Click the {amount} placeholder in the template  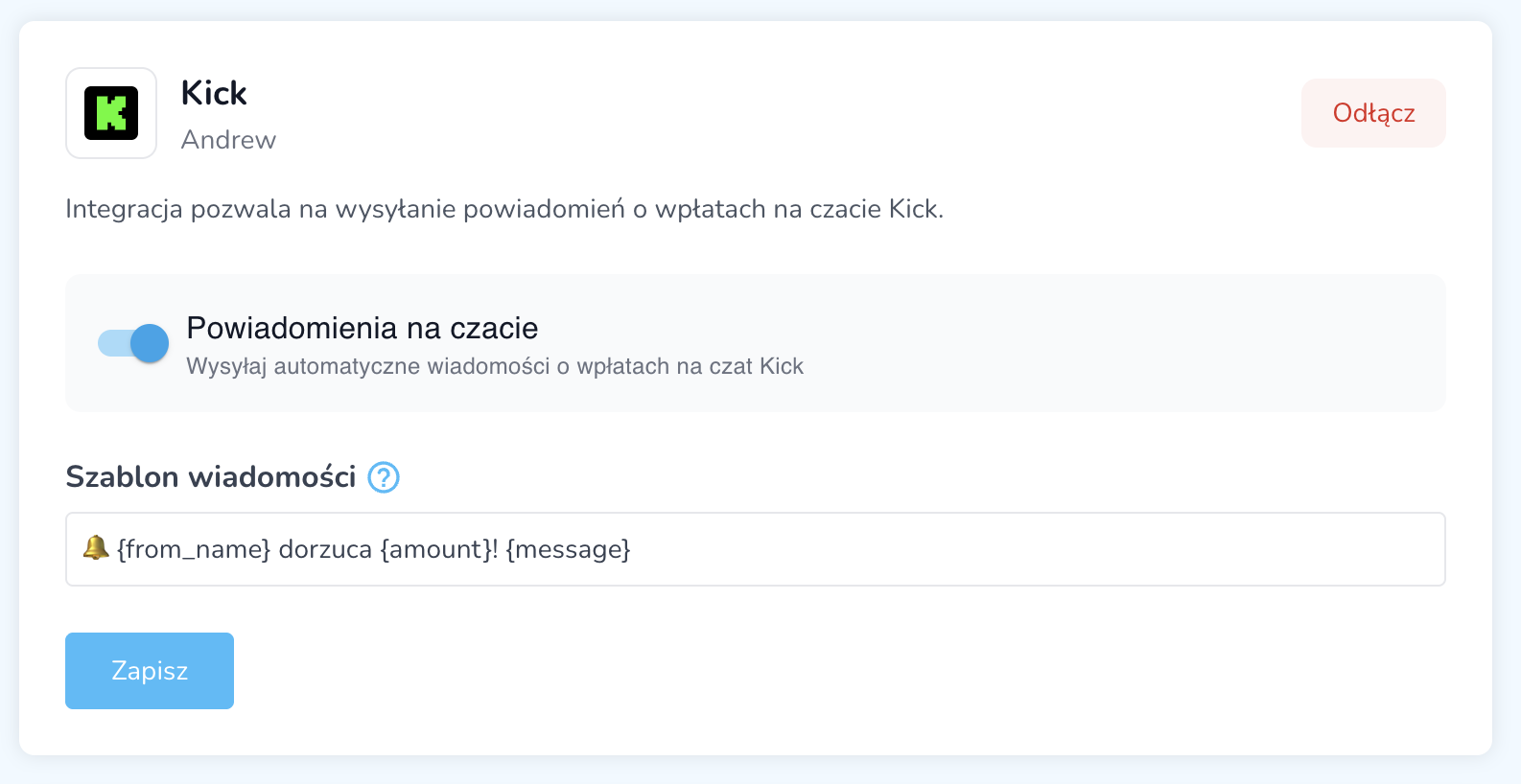click(435, 549)
